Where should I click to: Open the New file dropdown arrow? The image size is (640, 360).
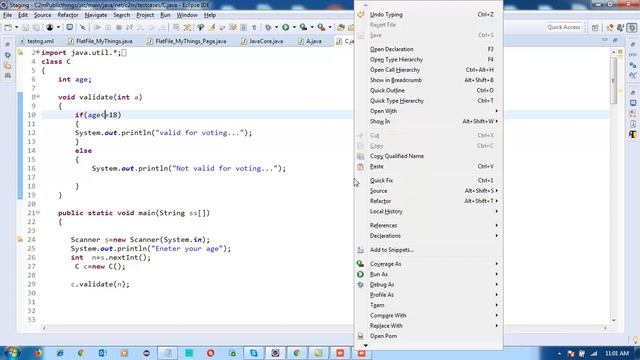[16, 27]
